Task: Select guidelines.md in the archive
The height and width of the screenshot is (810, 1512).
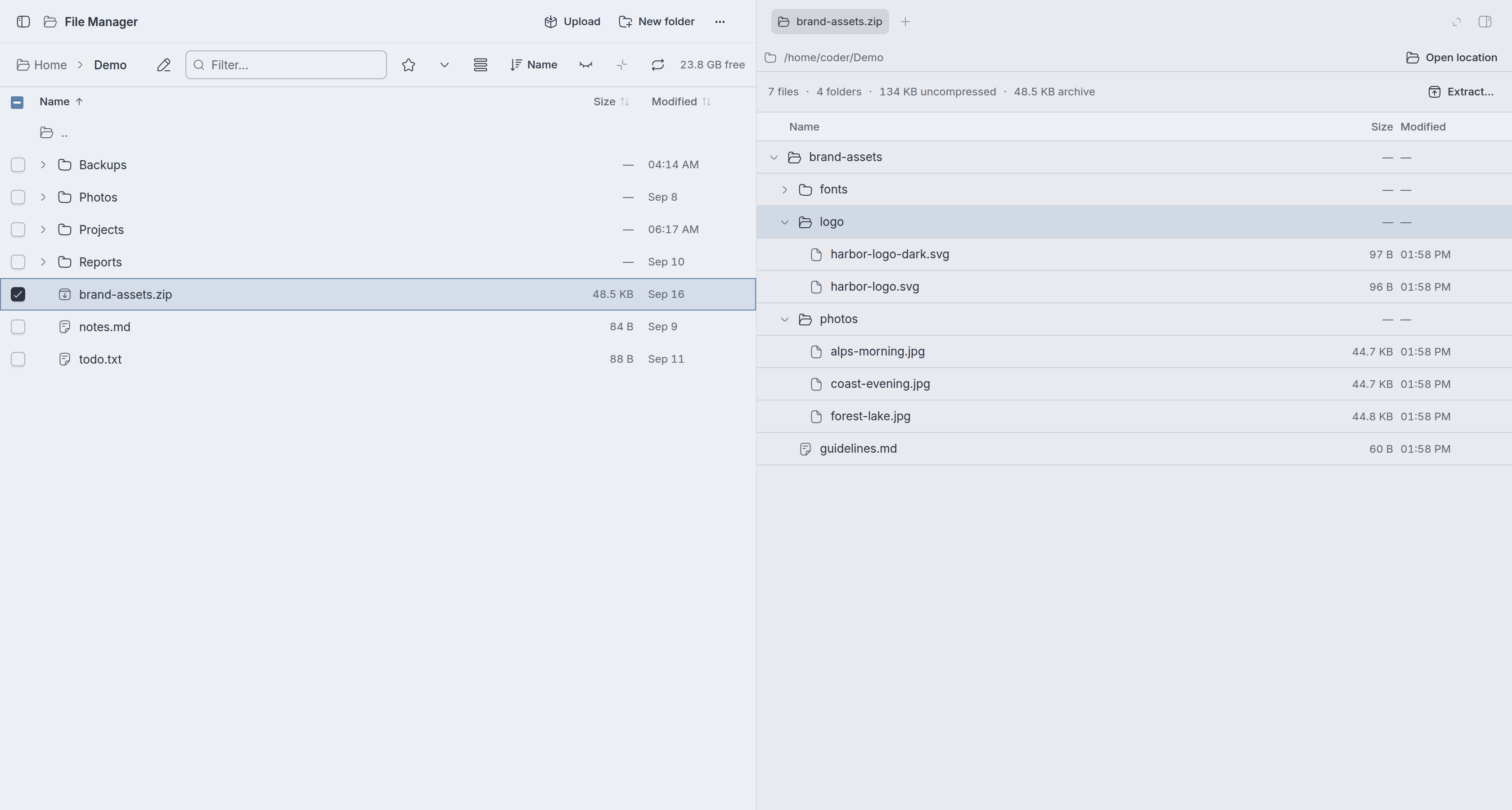Action: tap(1134, 449)
